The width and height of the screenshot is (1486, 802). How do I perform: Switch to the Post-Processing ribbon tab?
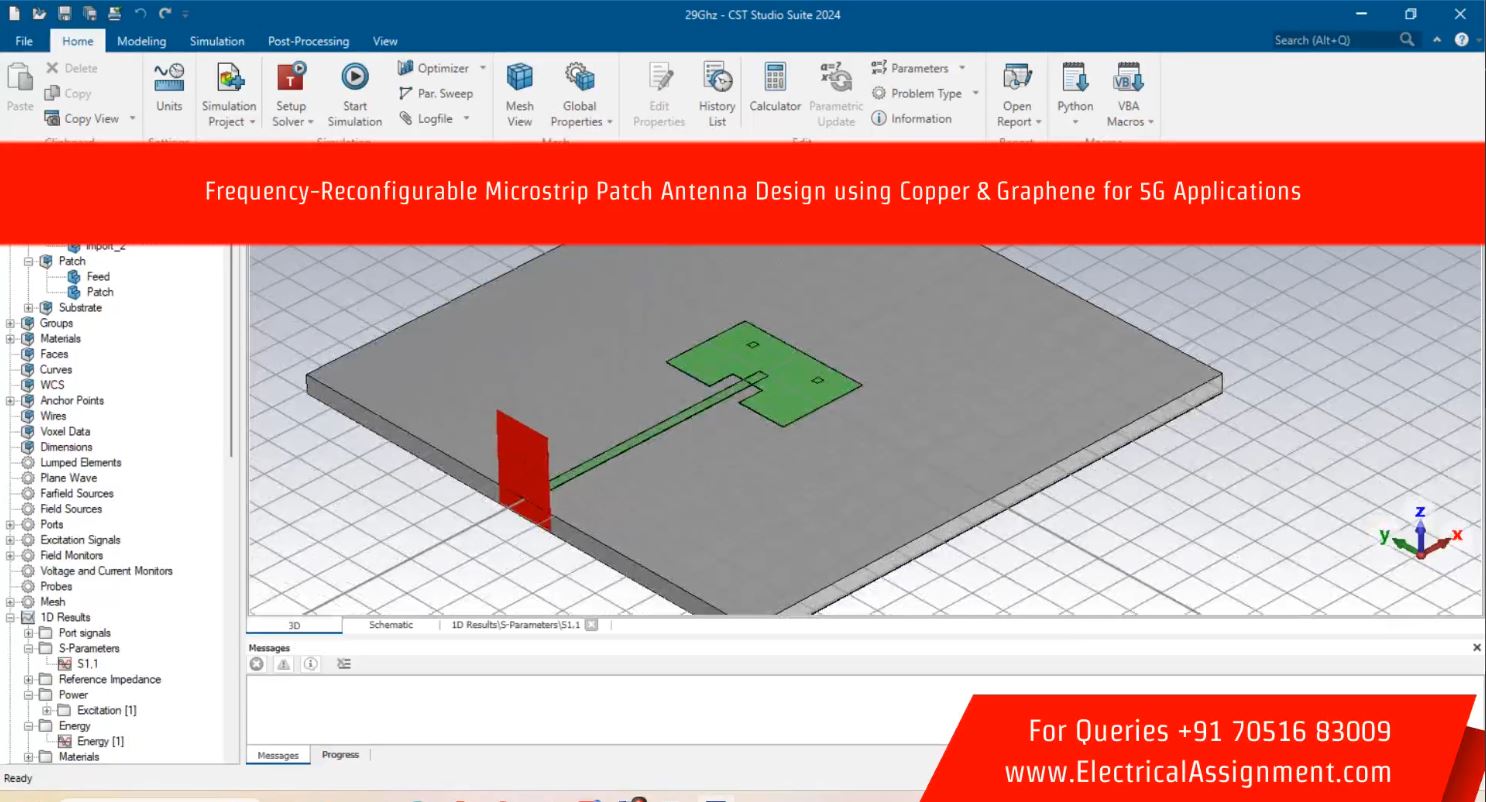pos(308,41)
